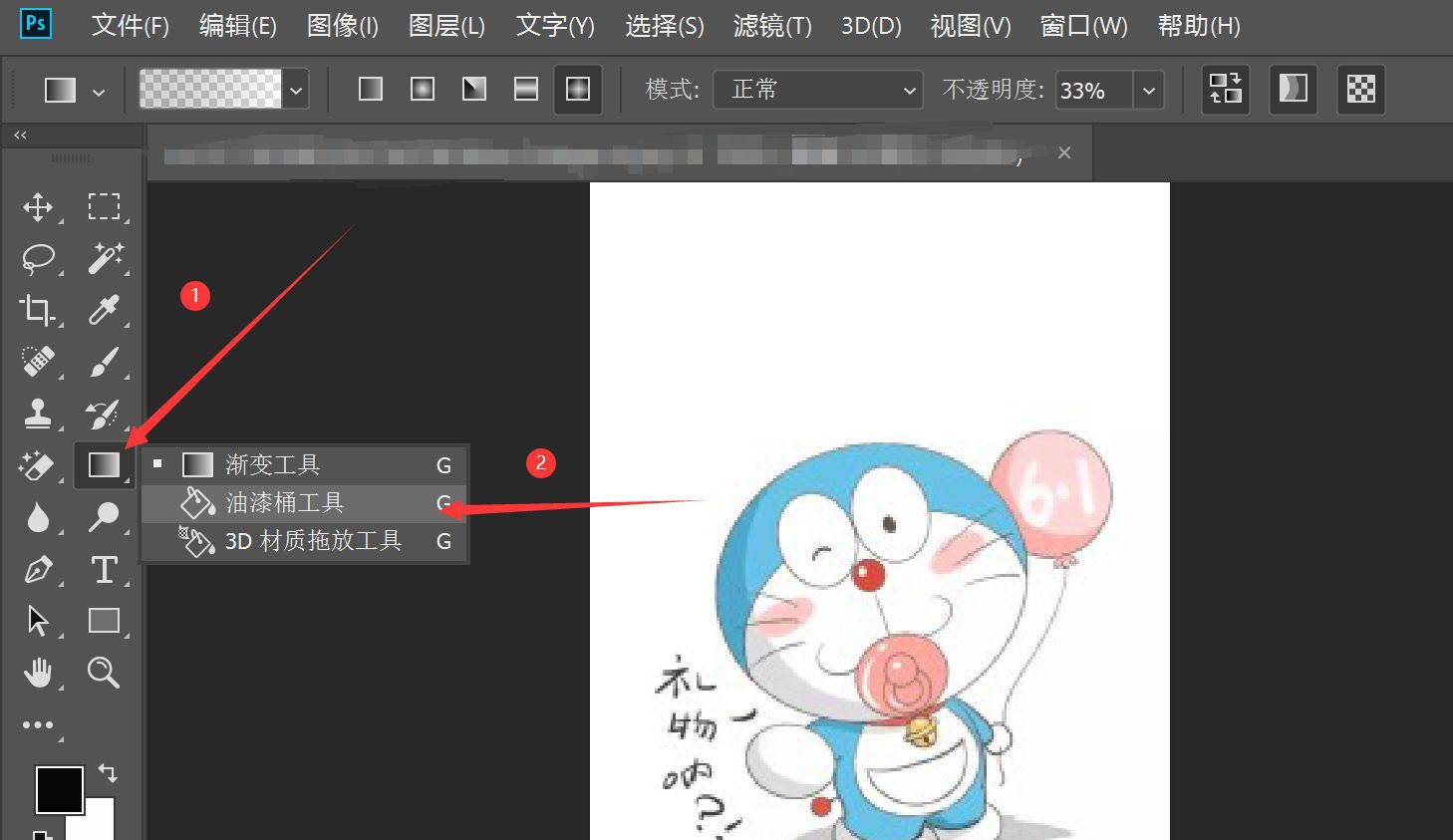Select the Hand tool

coord(38,674)
